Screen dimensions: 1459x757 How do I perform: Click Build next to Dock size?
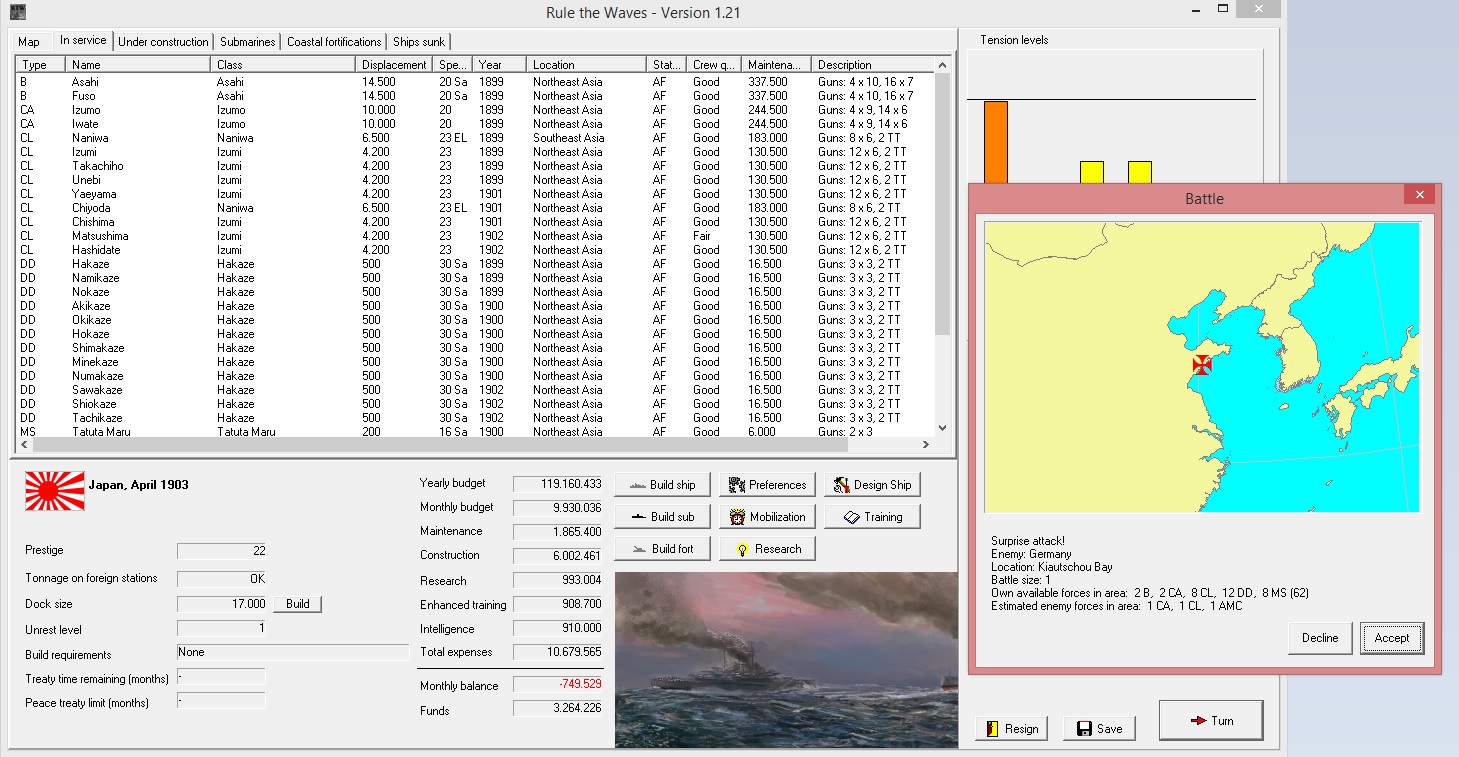pyautogui.click(x=298, y=604)
